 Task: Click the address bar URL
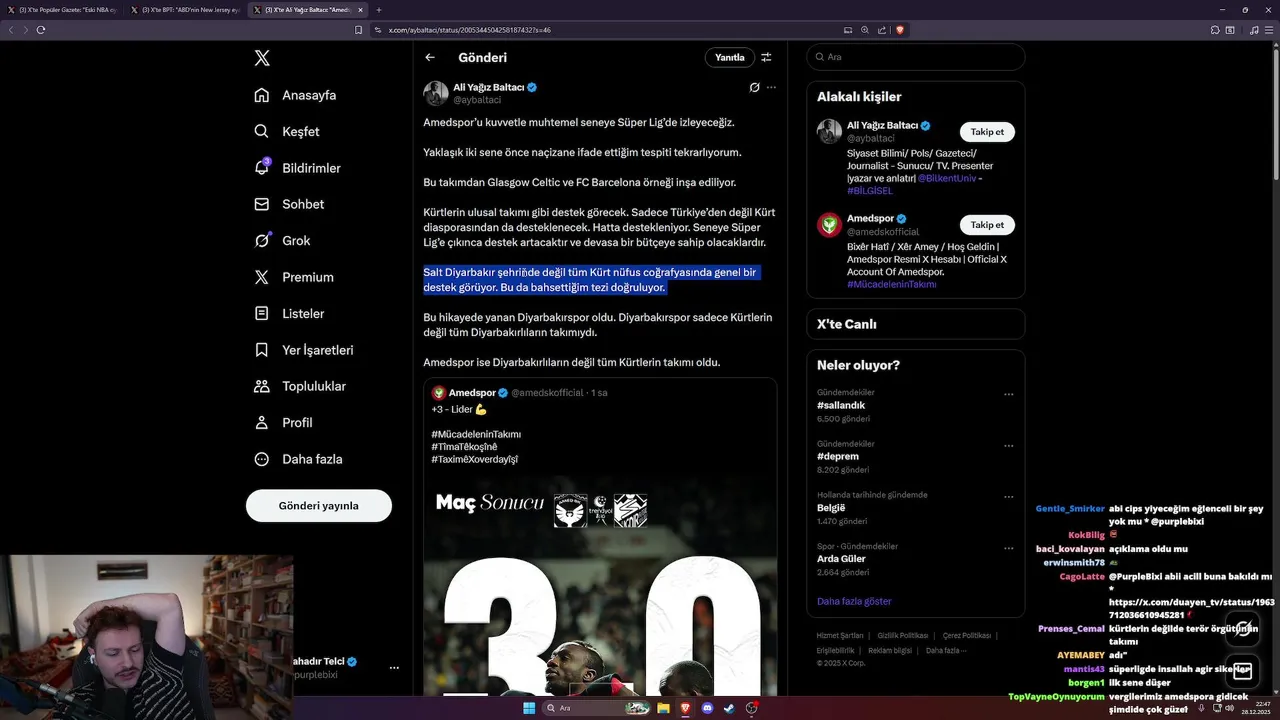(470, 30)
